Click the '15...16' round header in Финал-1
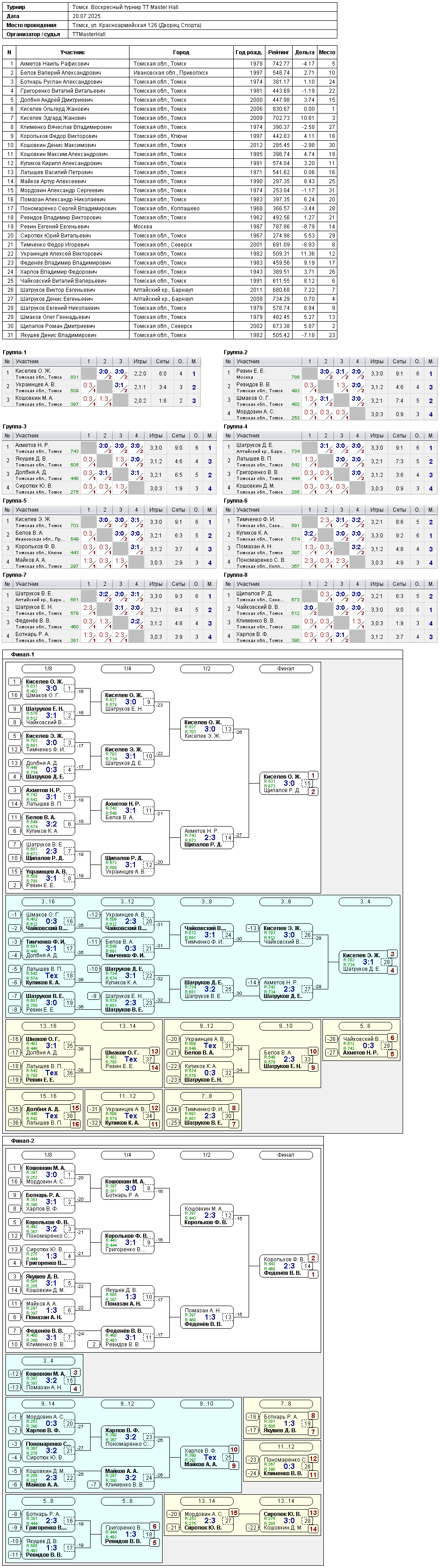 coord(48,1096)
